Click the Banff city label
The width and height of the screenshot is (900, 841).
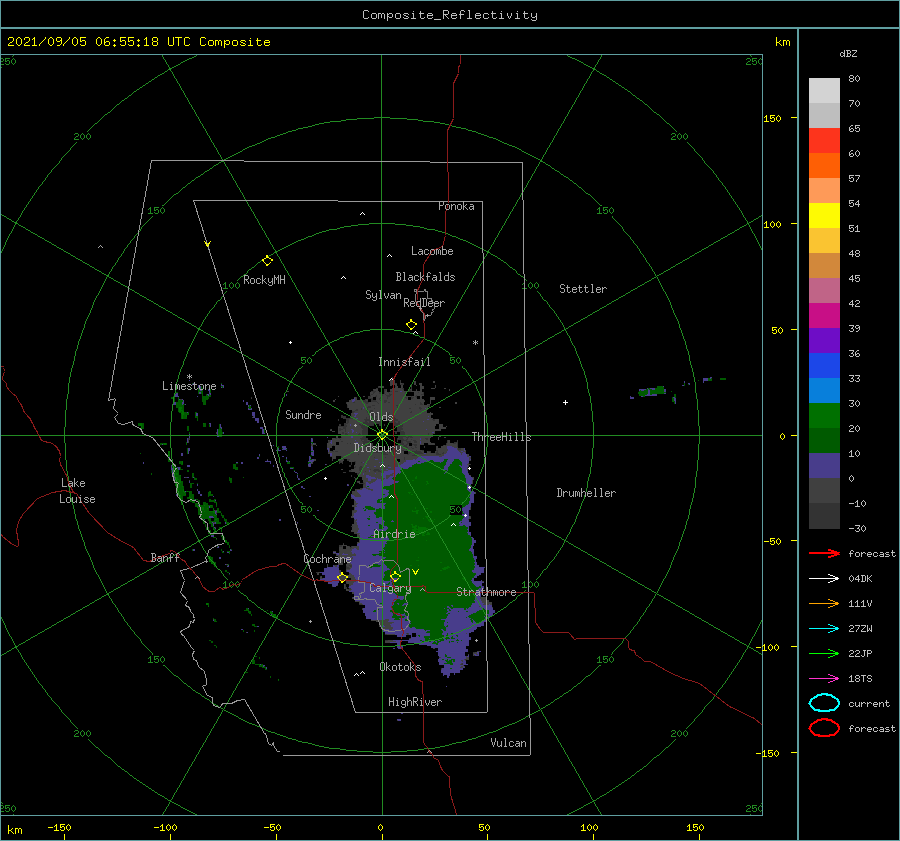click(x=165, y=557)
